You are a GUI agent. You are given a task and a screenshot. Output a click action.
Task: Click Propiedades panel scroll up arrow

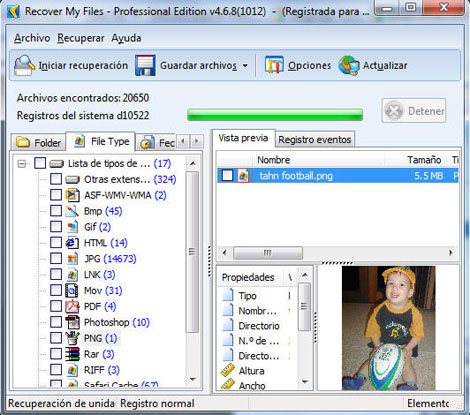point(305,275)
